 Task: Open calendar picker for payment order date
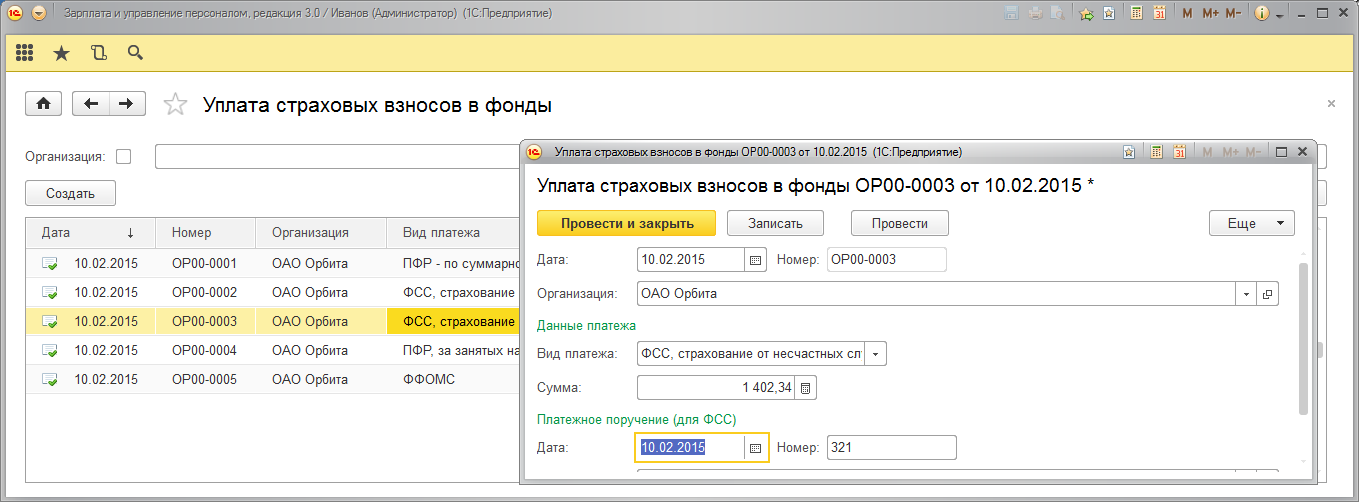pos(756,448)
